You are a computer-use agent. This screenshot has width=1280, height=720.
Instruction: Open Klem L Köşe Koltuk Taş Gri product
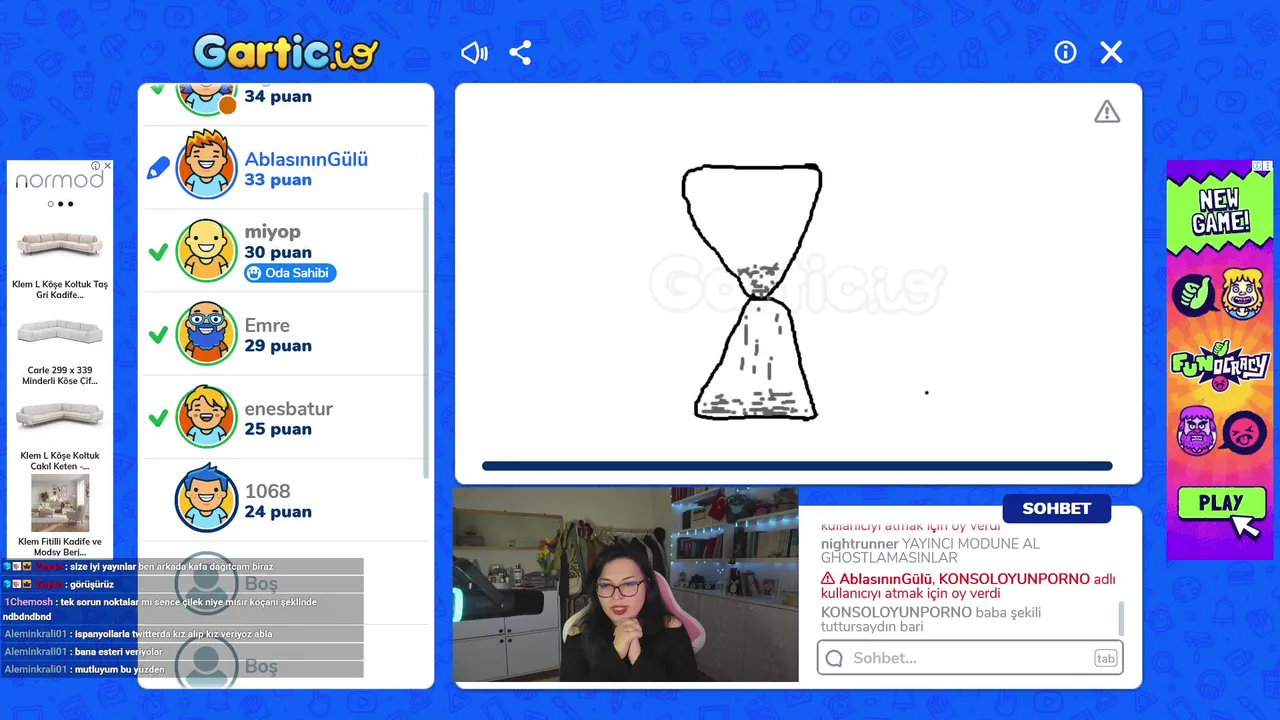pyautogui.click(x=60, y=263)
